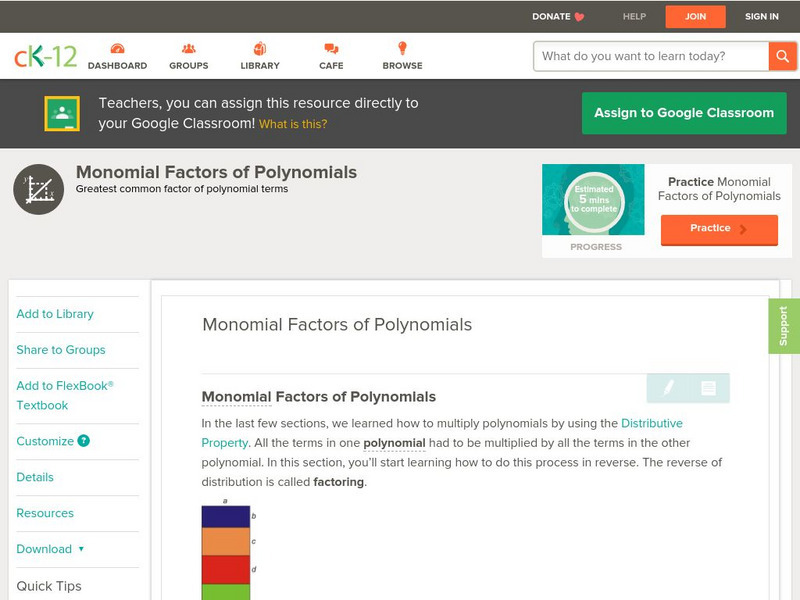Click the Google Classroom icon

pyautogui.click(x=62, y=114)
